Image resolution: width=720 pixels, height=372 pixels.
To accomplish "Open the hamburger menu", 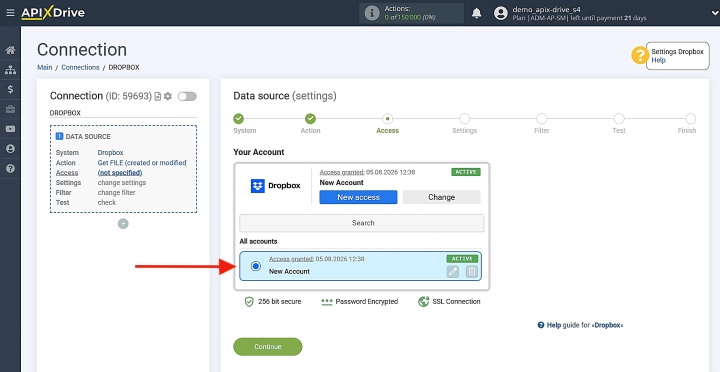I will pos(10,13).
